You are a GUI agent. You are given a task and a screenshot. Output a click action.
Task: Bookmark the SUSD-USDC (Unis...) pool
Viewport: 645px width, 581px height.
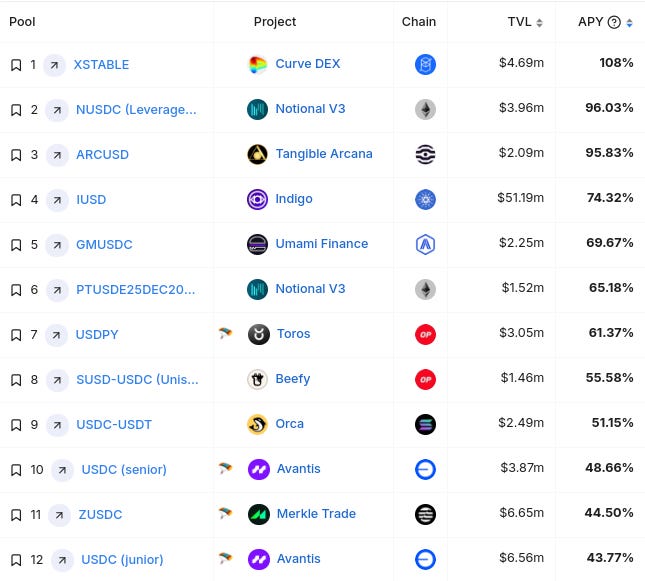(x=16, y=380)
